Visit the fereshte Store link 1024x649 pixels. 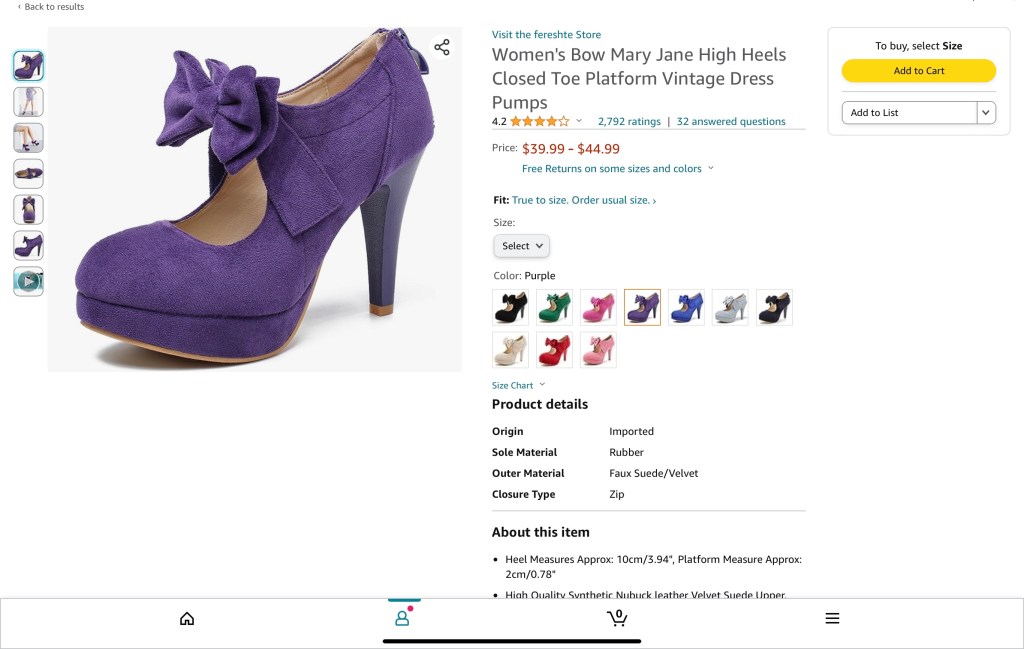click(546, 35)
